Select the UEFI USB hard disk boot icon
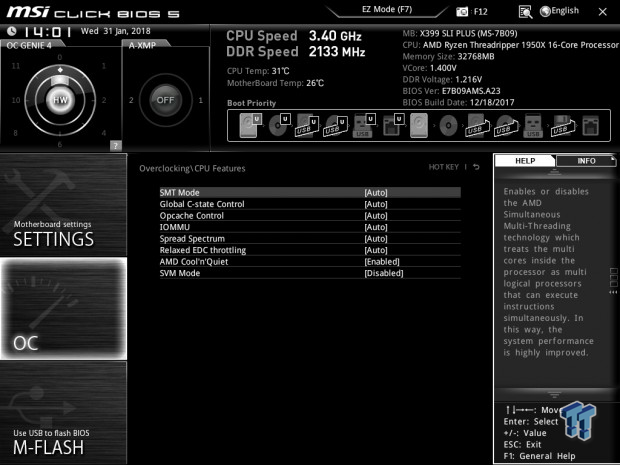 pyautogui.click(x=307, y=125)
